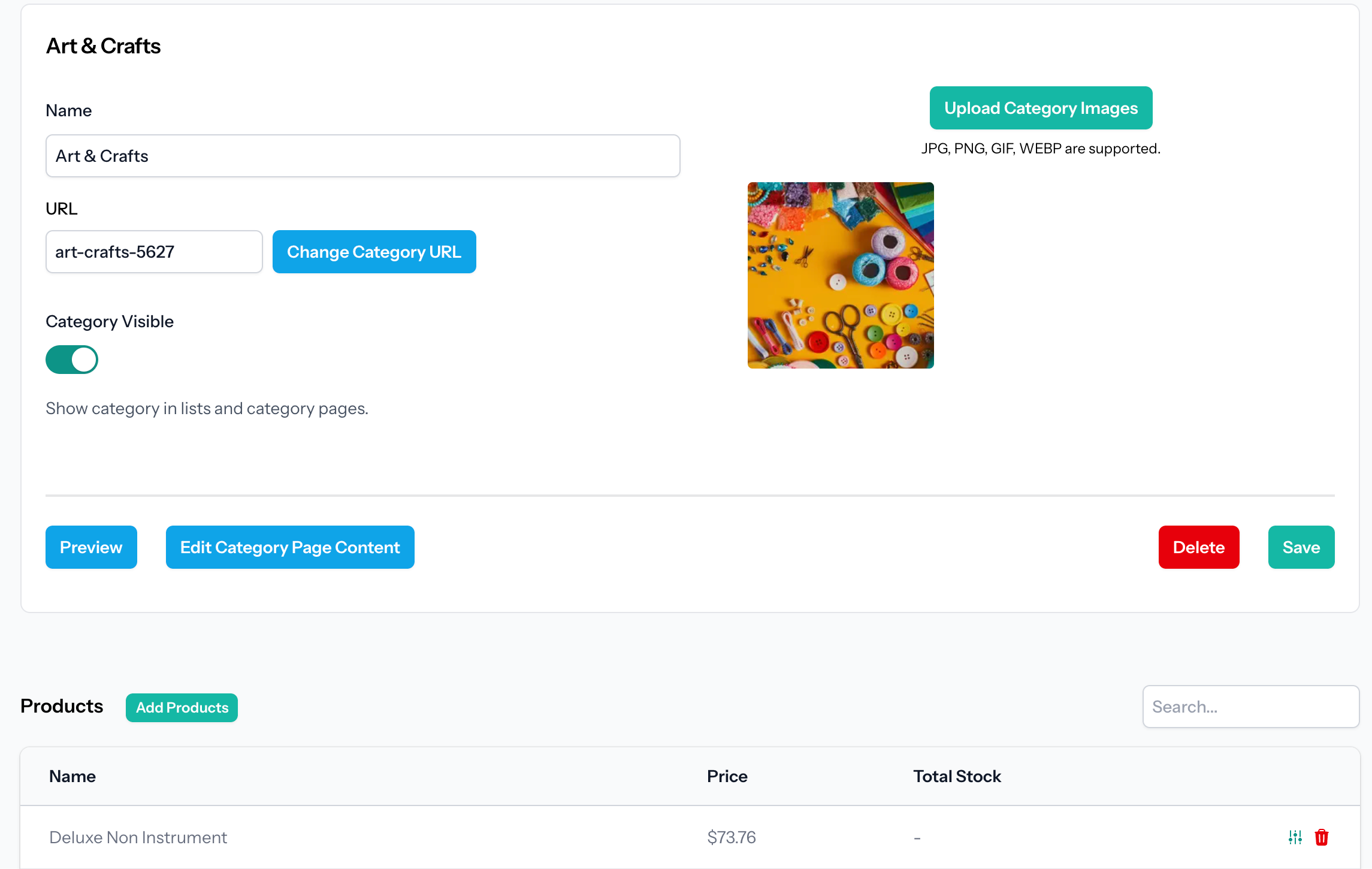The height and width of the screenshot is (869, 1372).
Task: Click the URL slug input field
Action: tap(154, 252)
